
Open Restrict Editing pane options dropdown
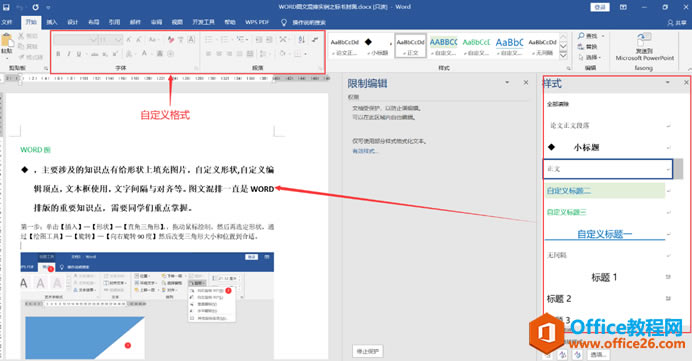click(x=507, y=83)
